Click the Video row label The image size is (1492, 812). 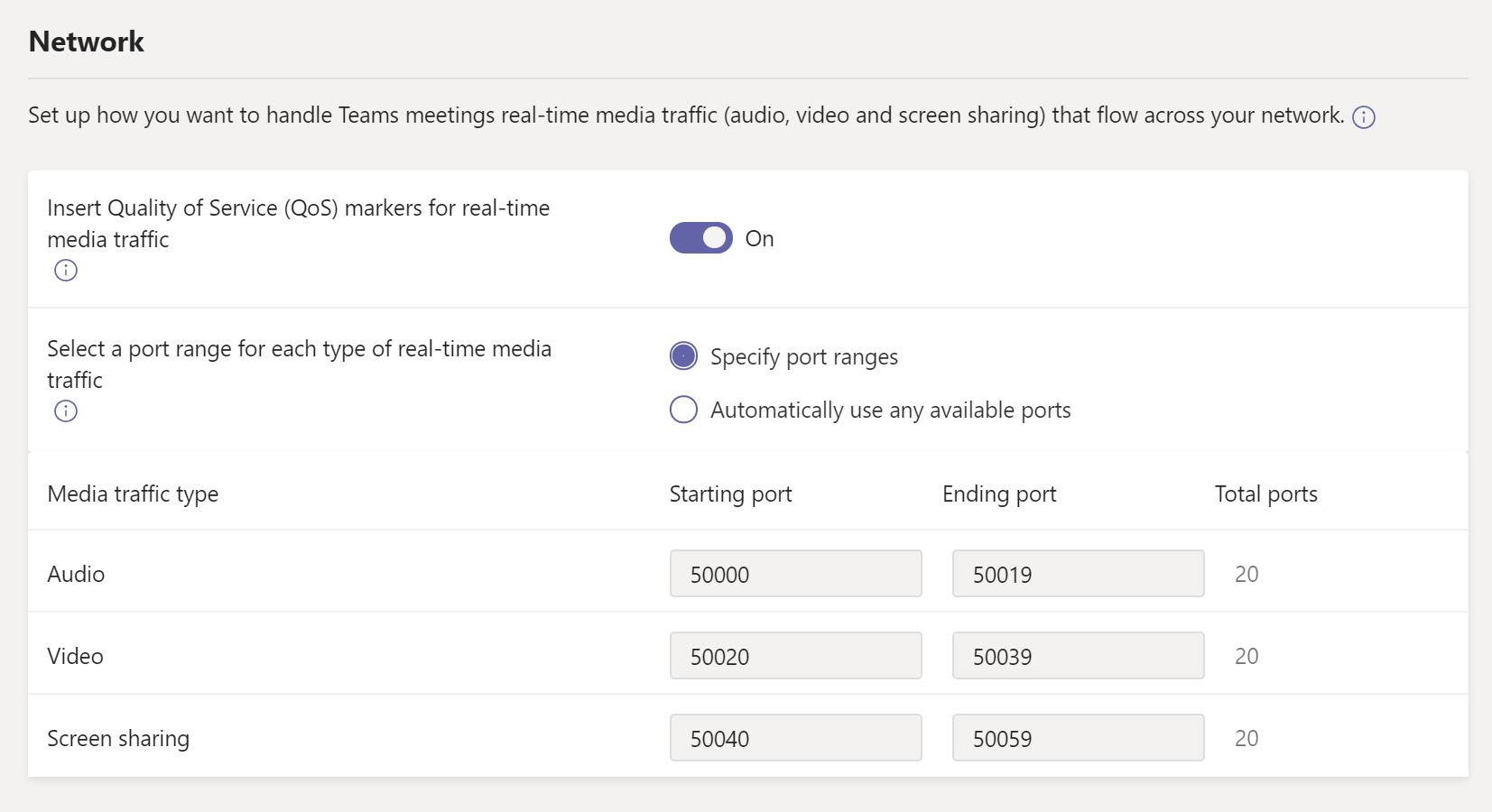tap(75, 657)
